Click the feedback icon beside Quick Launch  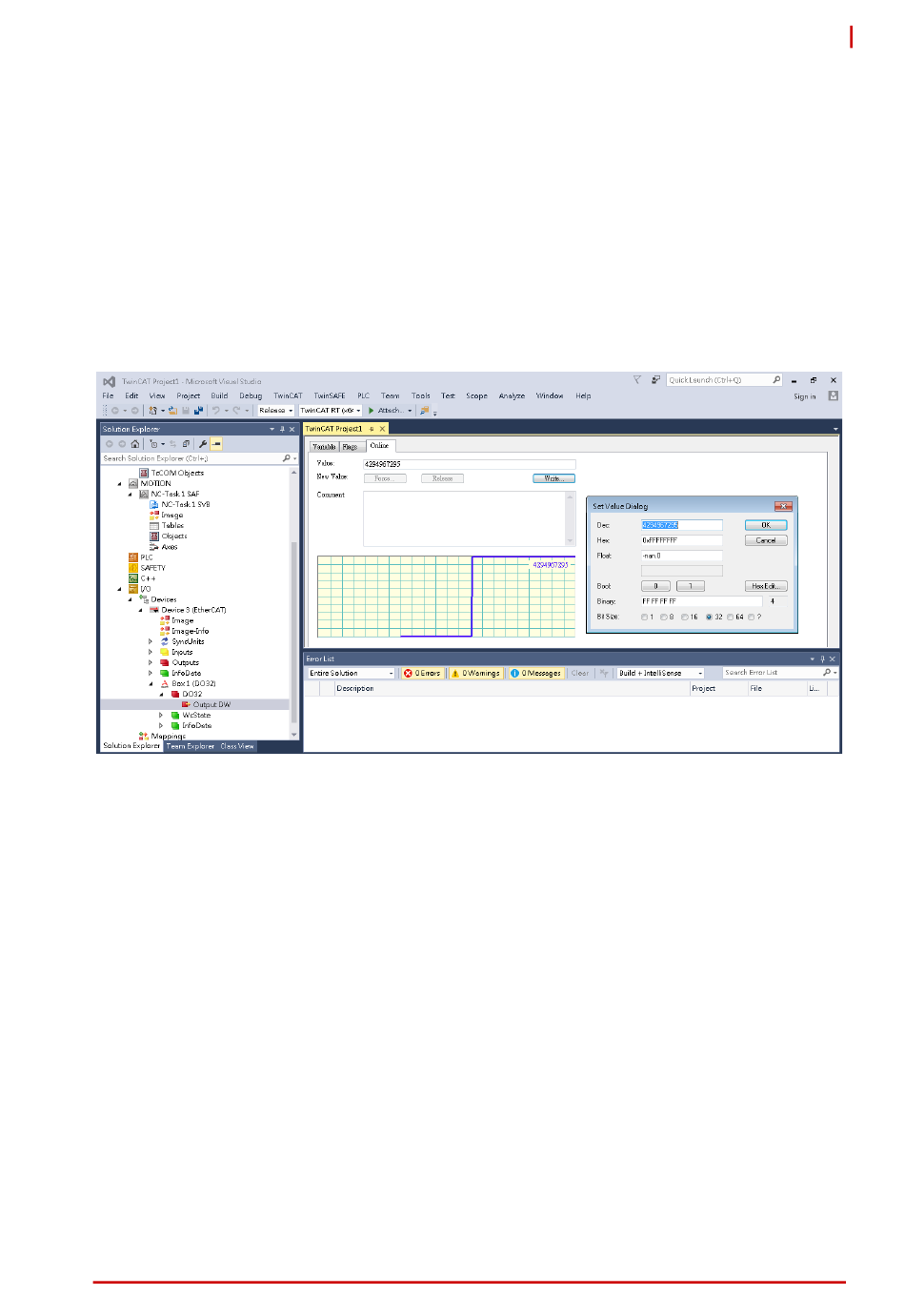(655, 380)
